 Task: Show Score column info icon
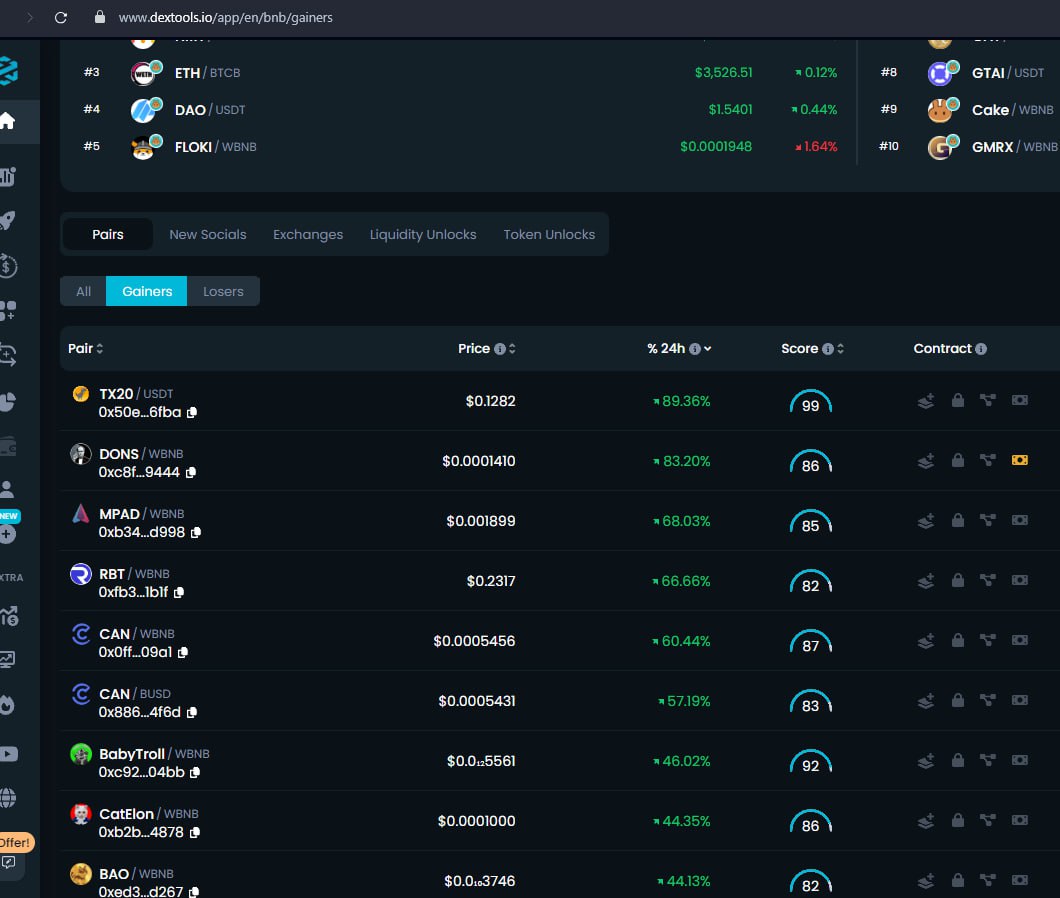pyautogui.click(x=827, y=349)
